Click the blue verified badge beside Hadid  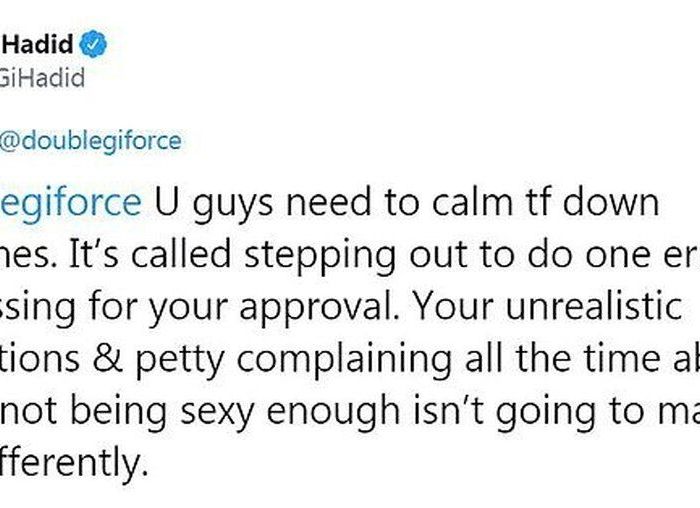[93, 44]
